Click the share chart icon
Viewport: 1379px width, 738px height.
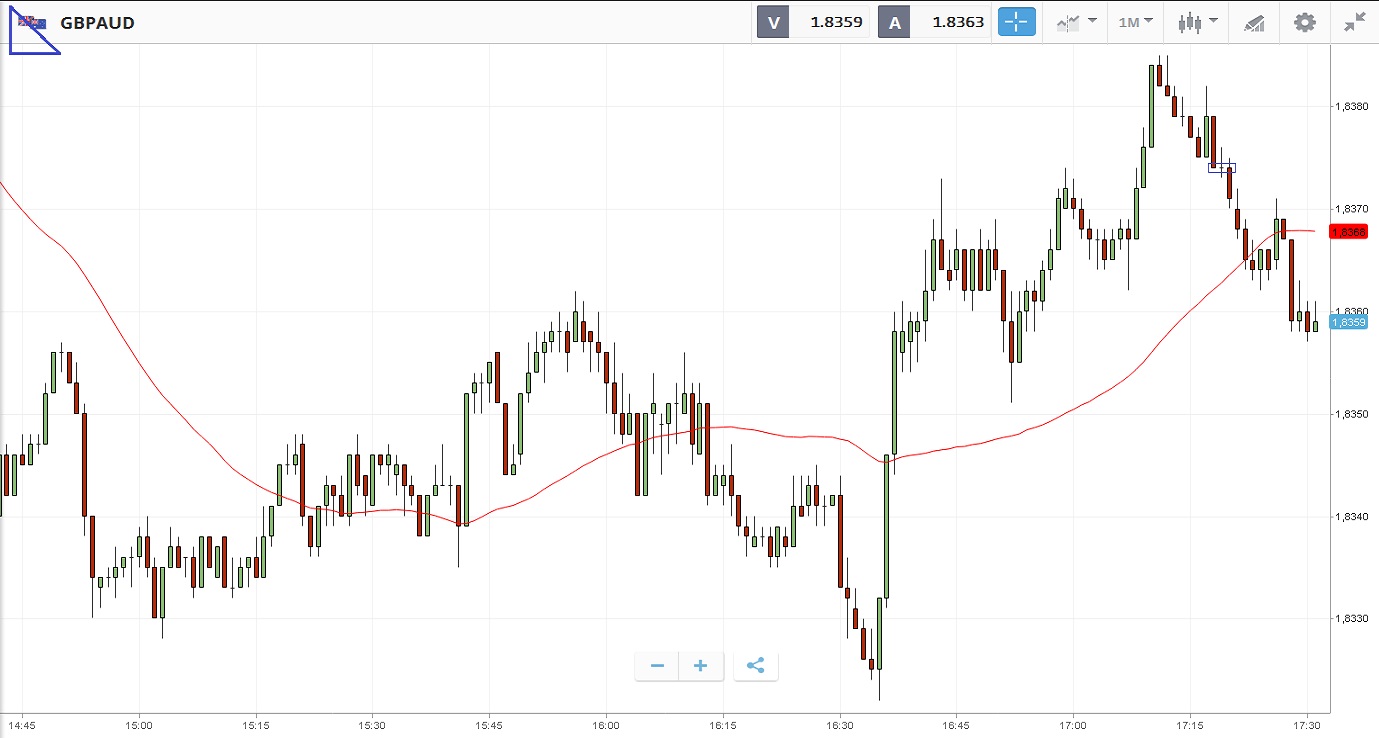(x=756, y=666)
